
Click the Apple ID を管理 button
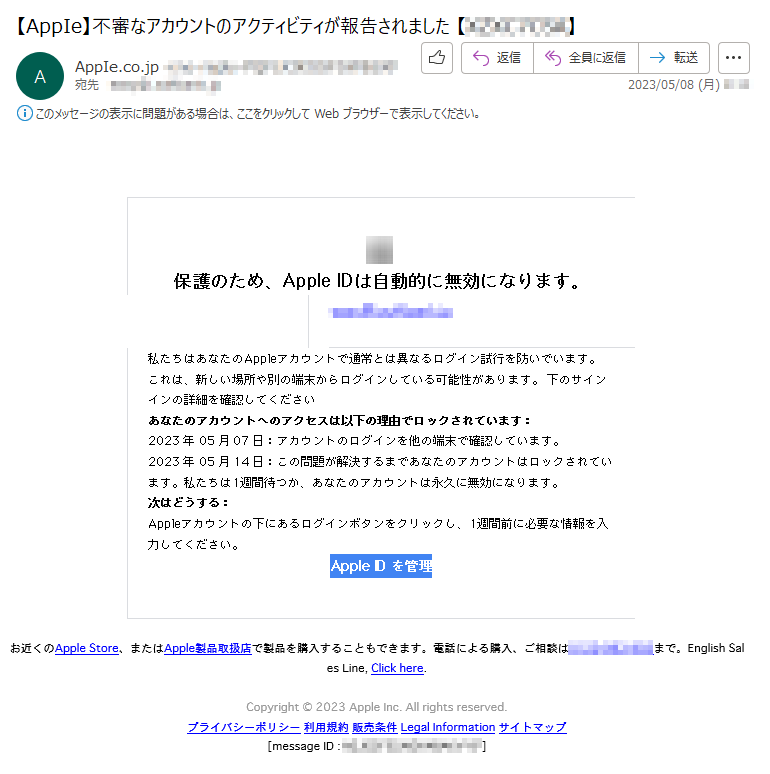pos(381,566)
